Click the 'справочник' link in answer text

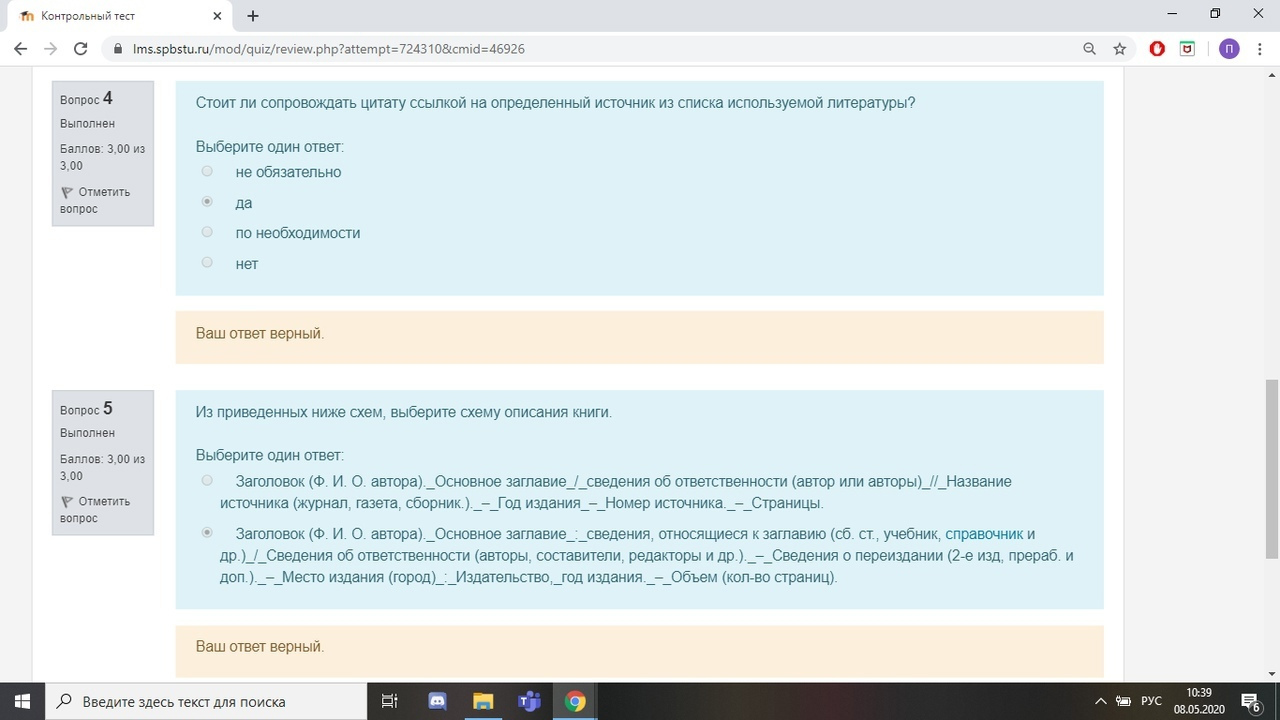(984, 534)
